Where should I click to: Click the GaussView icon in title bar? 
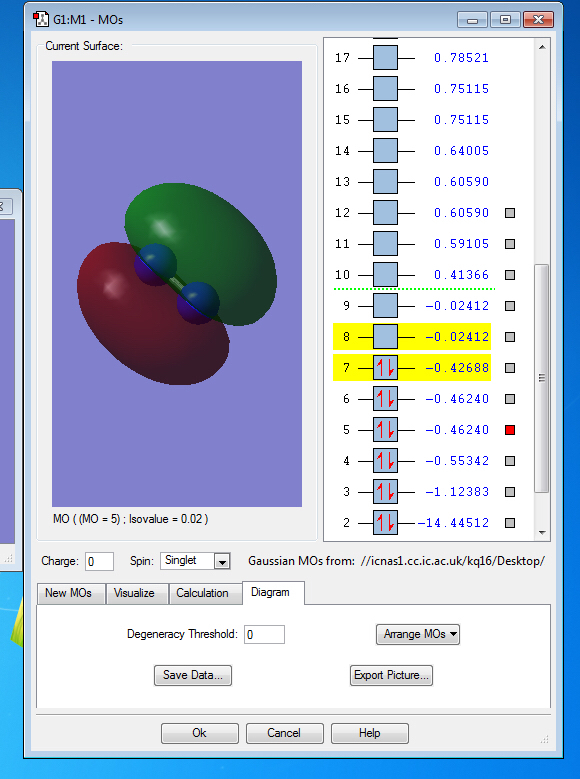click(x=41, y=19)
